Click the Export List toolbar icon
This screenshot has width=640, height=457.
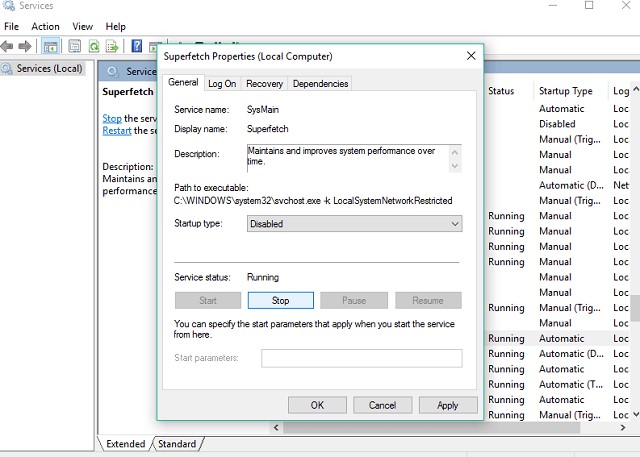coord(113,46)
